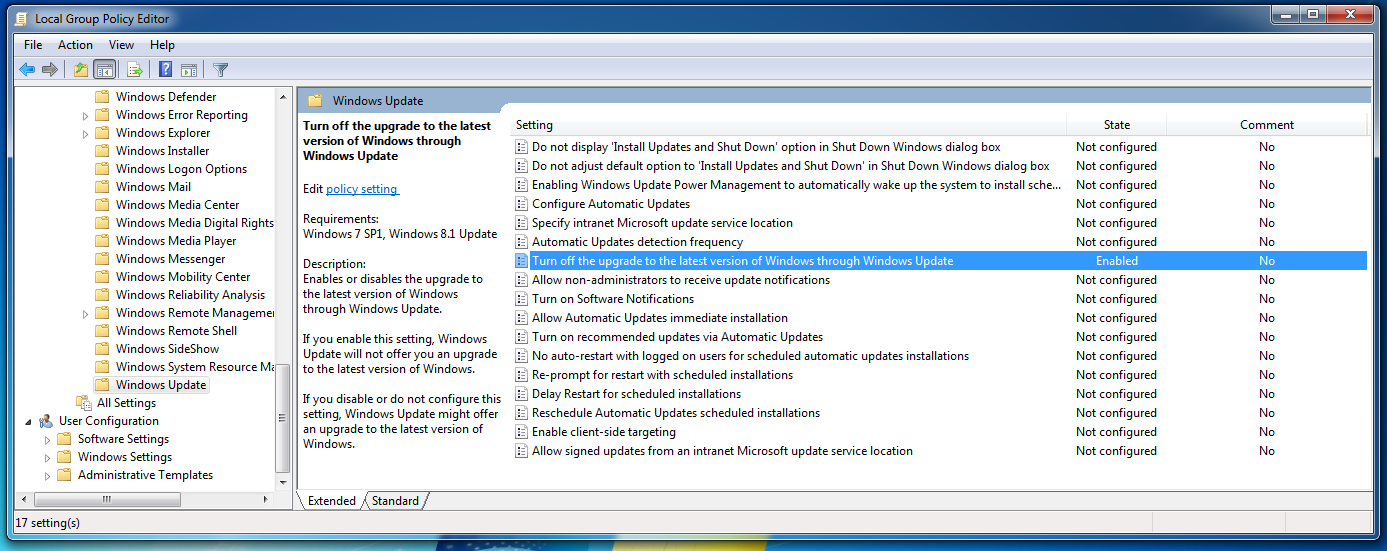Click the Windows Media Center folder icon
The image size is (1387, 551).
(102, 205)
